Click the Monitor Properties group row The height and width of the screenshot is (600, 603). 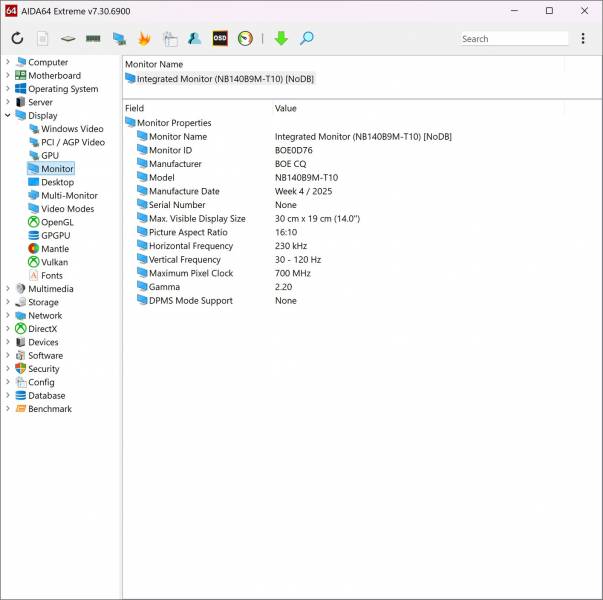click(x=168, y=123)
